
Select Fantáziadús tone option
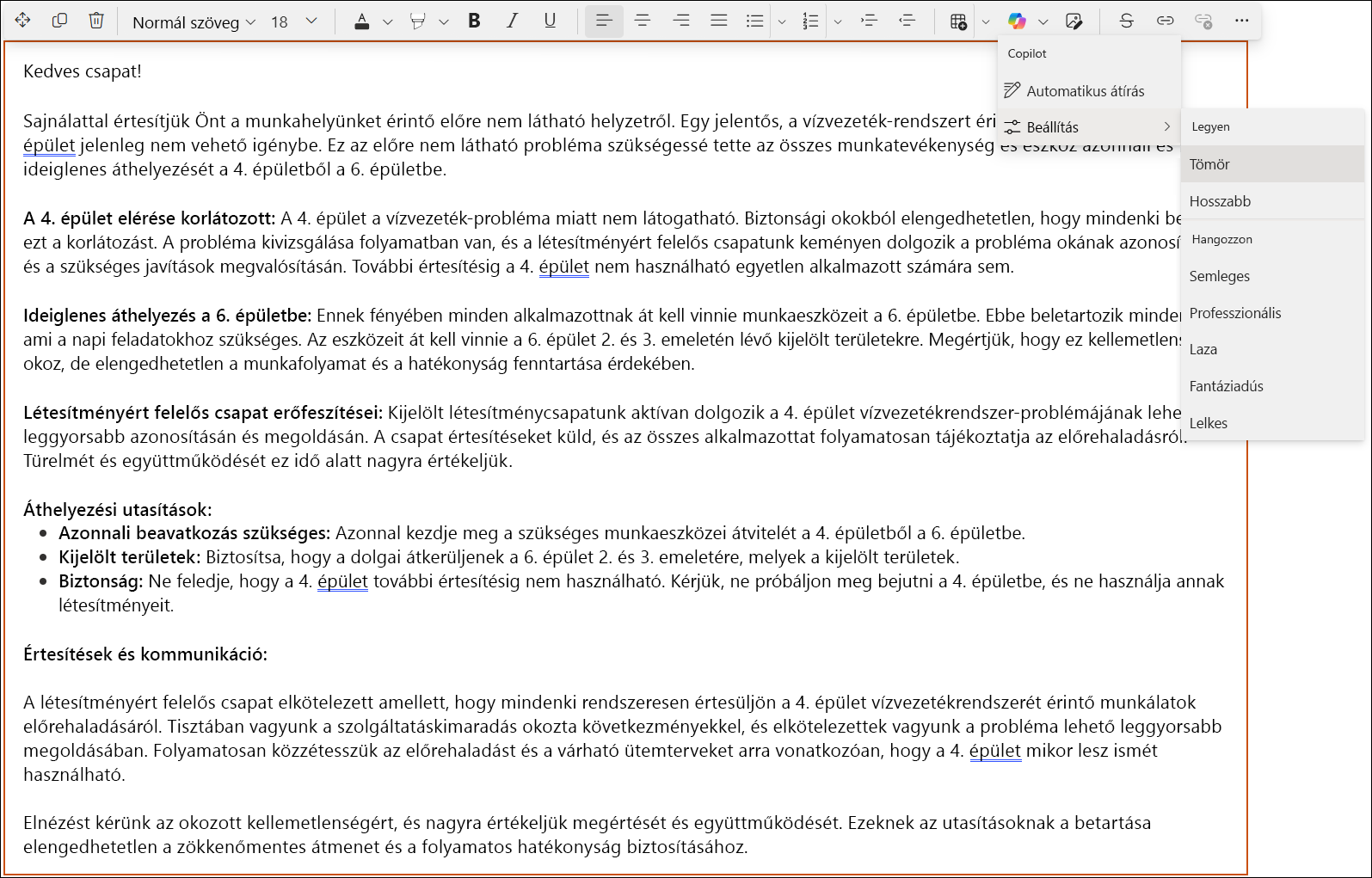pos(1273,386)
